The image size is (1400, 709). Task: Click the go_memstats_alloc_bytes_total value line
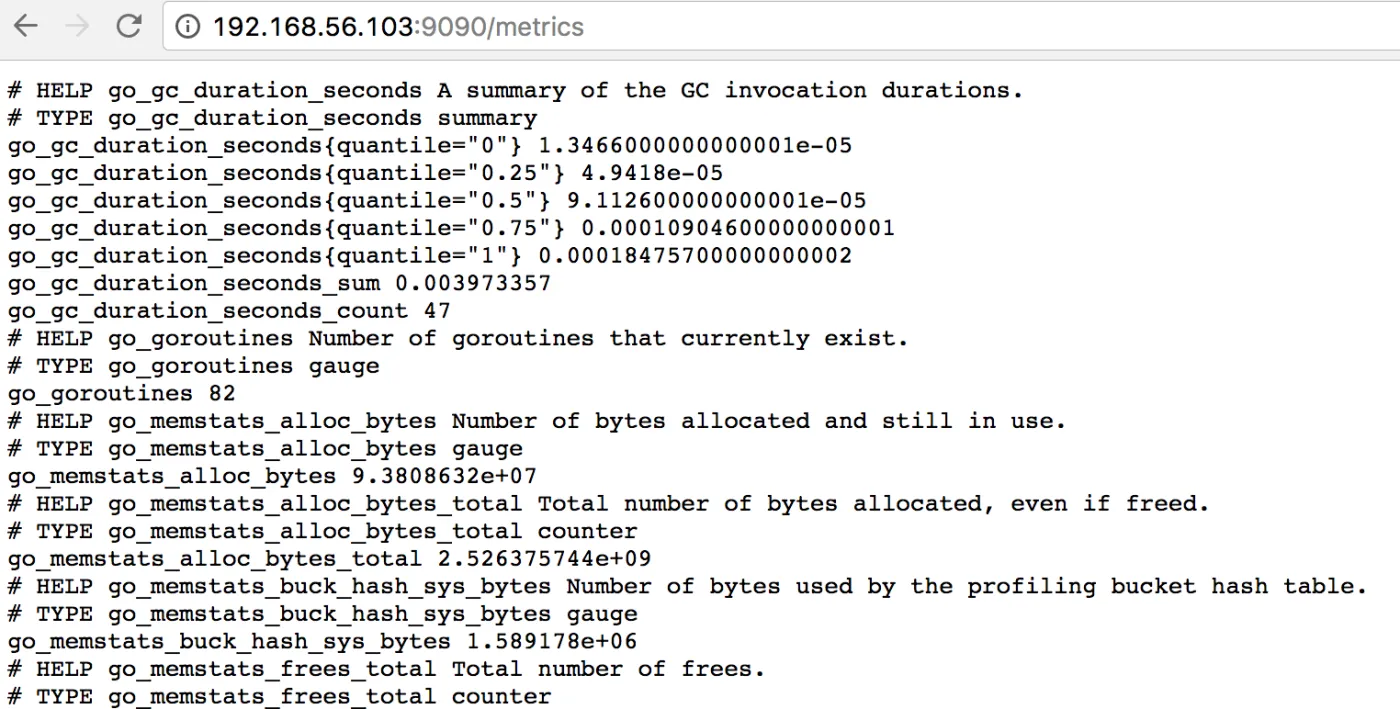[329, 559]
